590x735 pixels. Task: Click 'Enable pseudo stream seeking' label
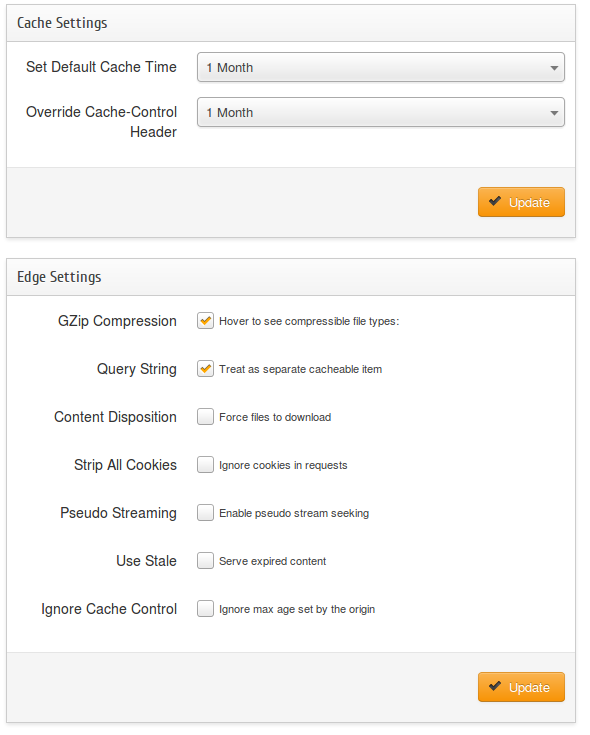click(x=294, y=513)
